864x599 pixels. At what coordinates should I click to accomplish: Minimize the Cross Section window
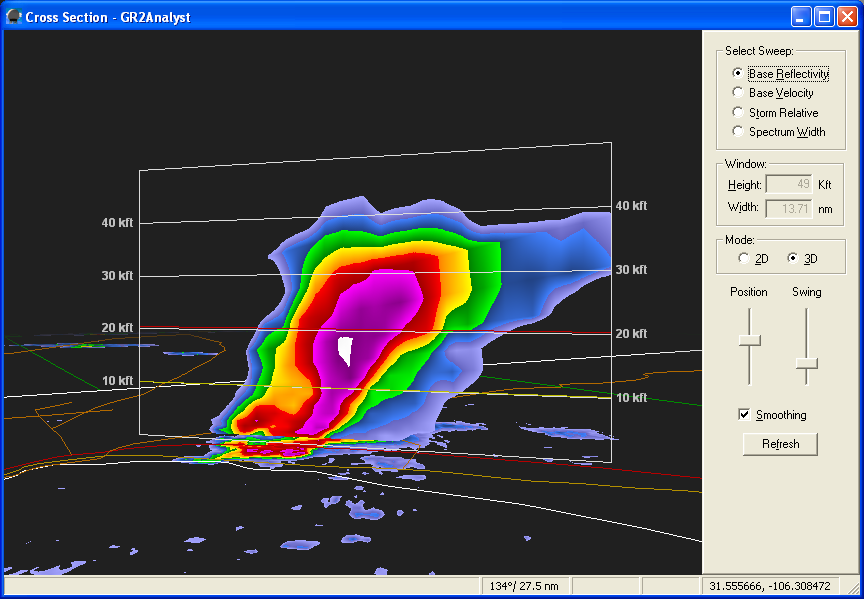click(x=803, y=16)
